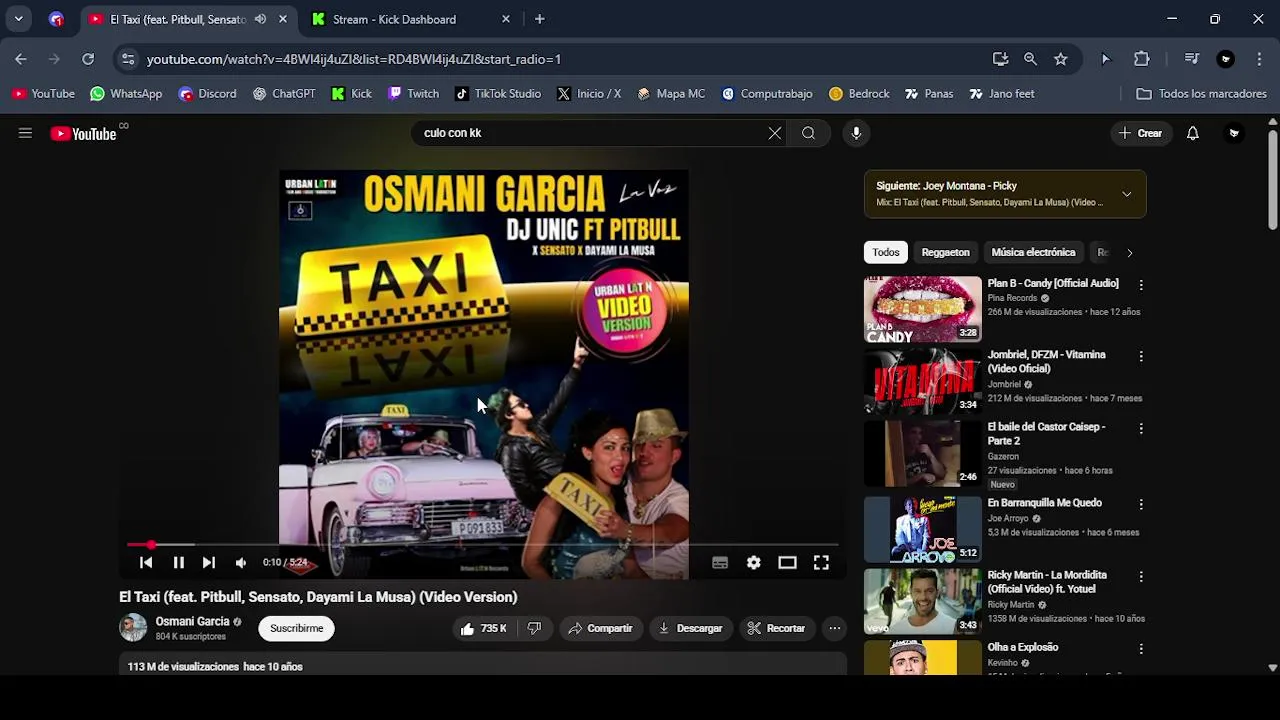
Task: Open the extensions puzzle icon
Action: 1142,59
